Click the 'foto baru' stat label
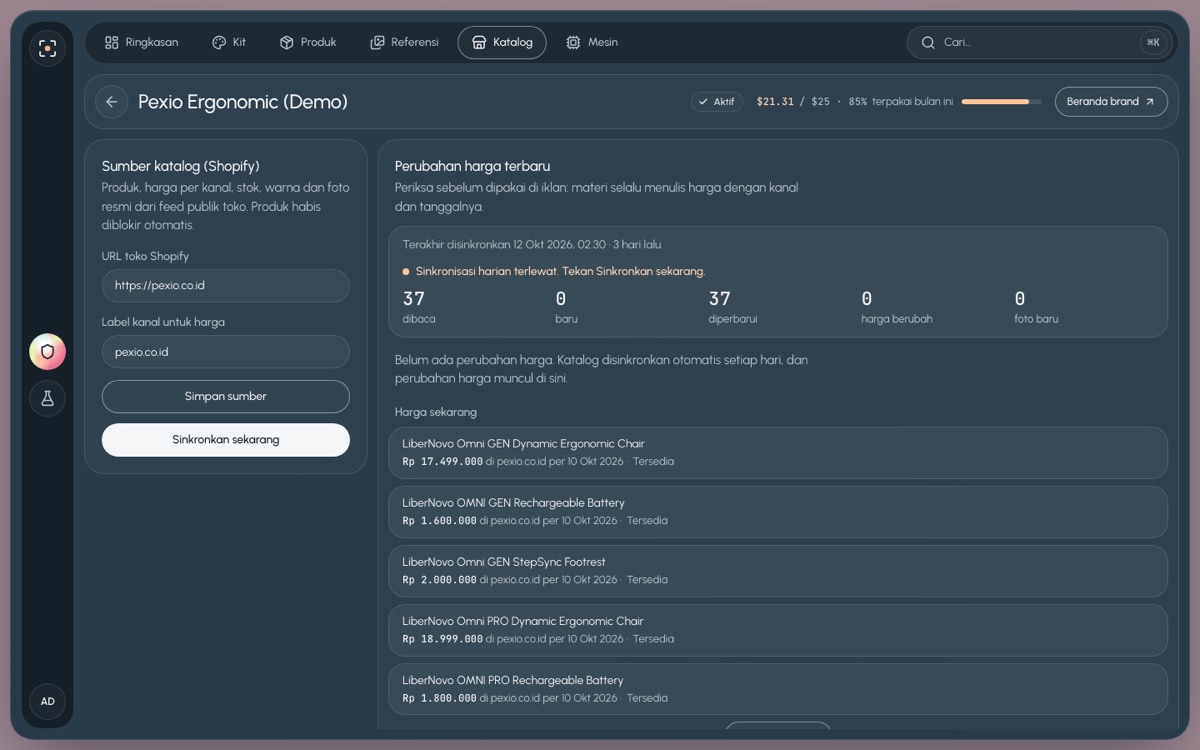 pyautogui.click(x=1036, y=319)
